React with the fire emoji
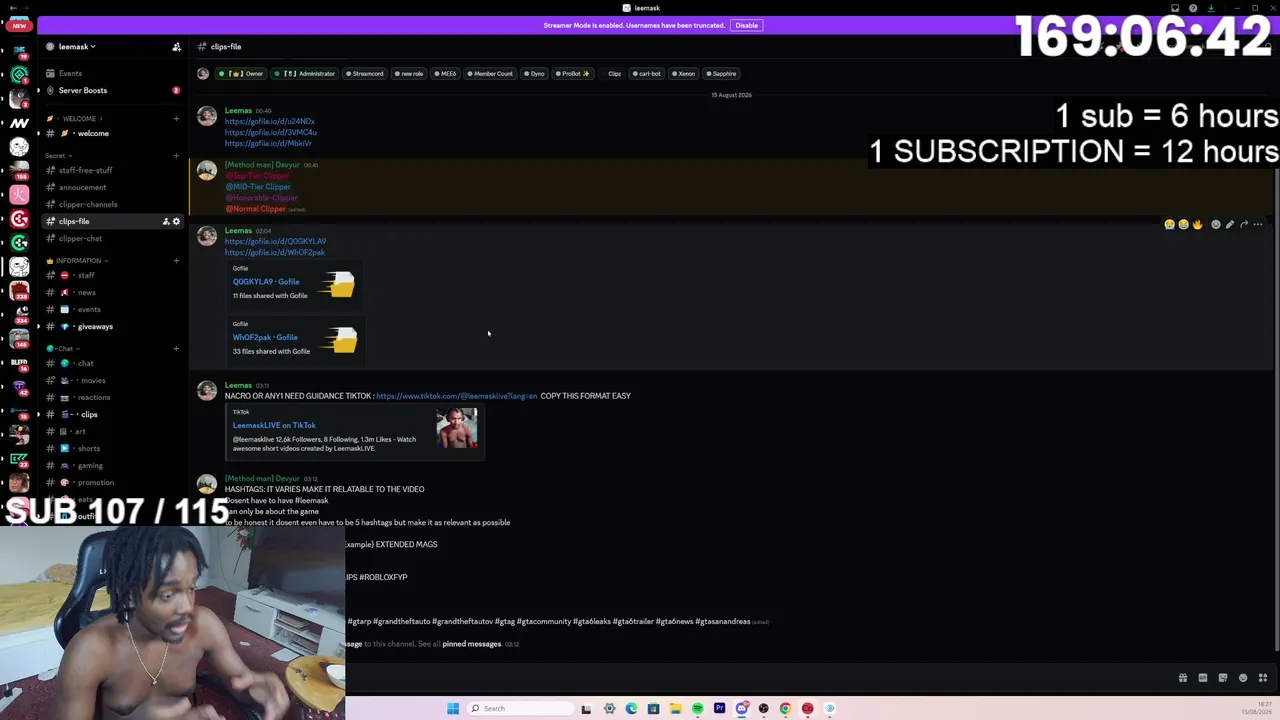The height and width of the screenshot is (720, 1280). click(x=1197, y=224)
